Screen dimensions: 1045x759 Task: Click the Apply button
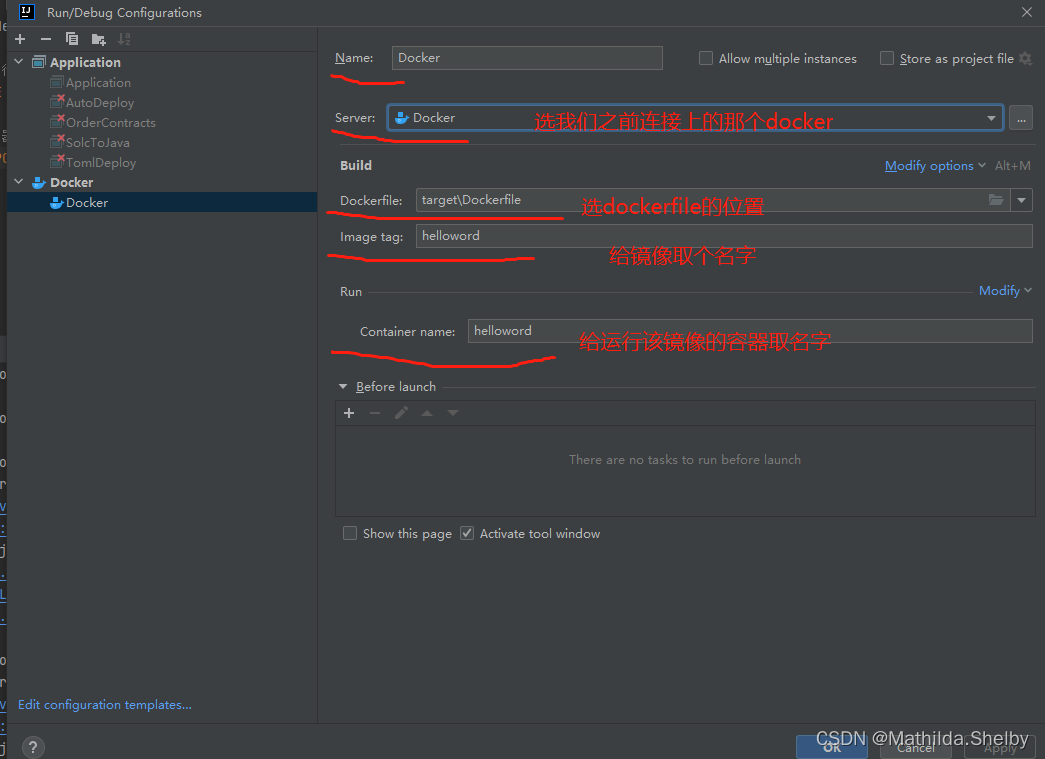[1000, 747]
